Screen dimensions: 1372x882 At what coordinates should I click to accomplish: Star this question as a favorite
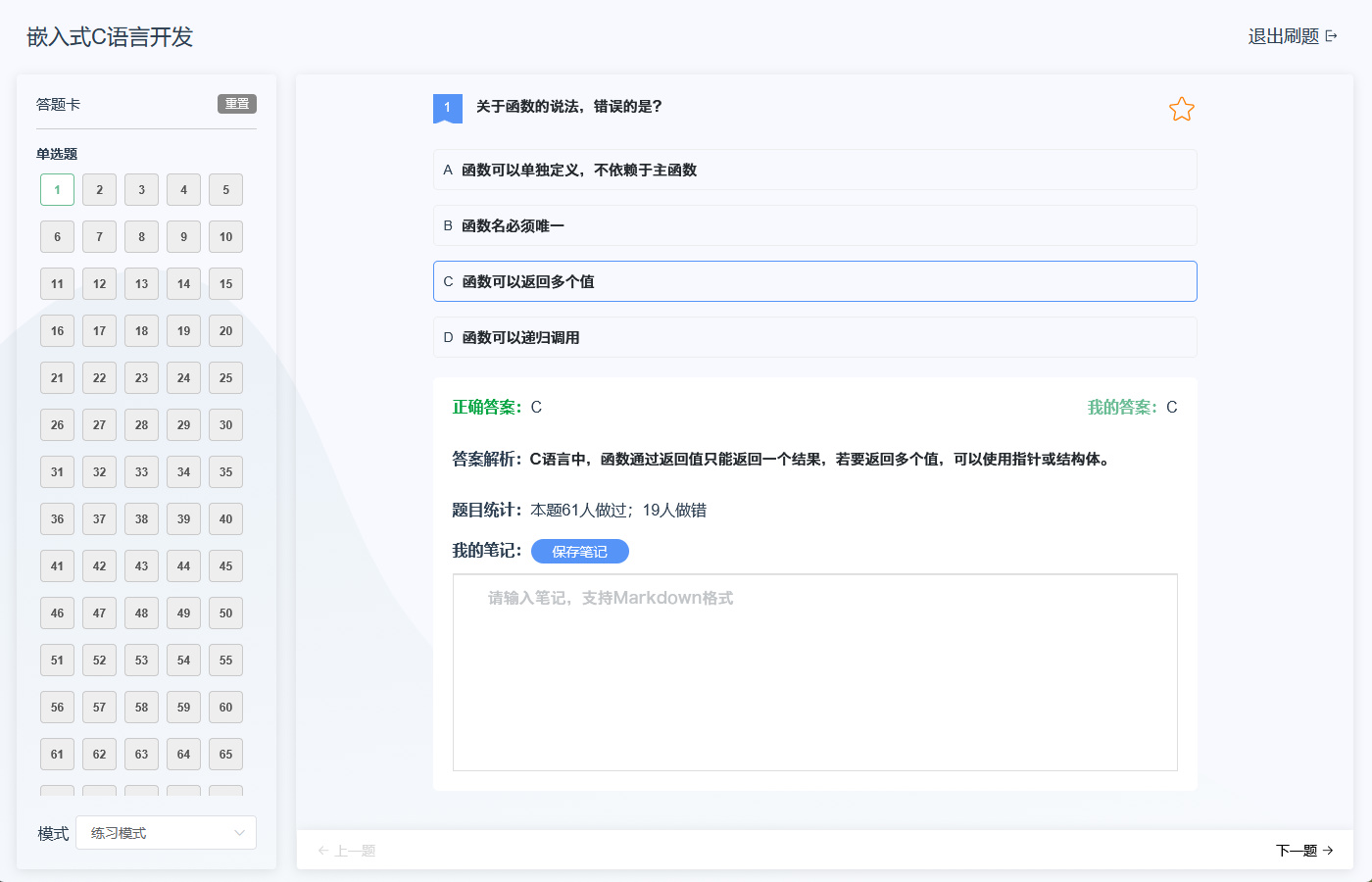tap(1181, 110)
